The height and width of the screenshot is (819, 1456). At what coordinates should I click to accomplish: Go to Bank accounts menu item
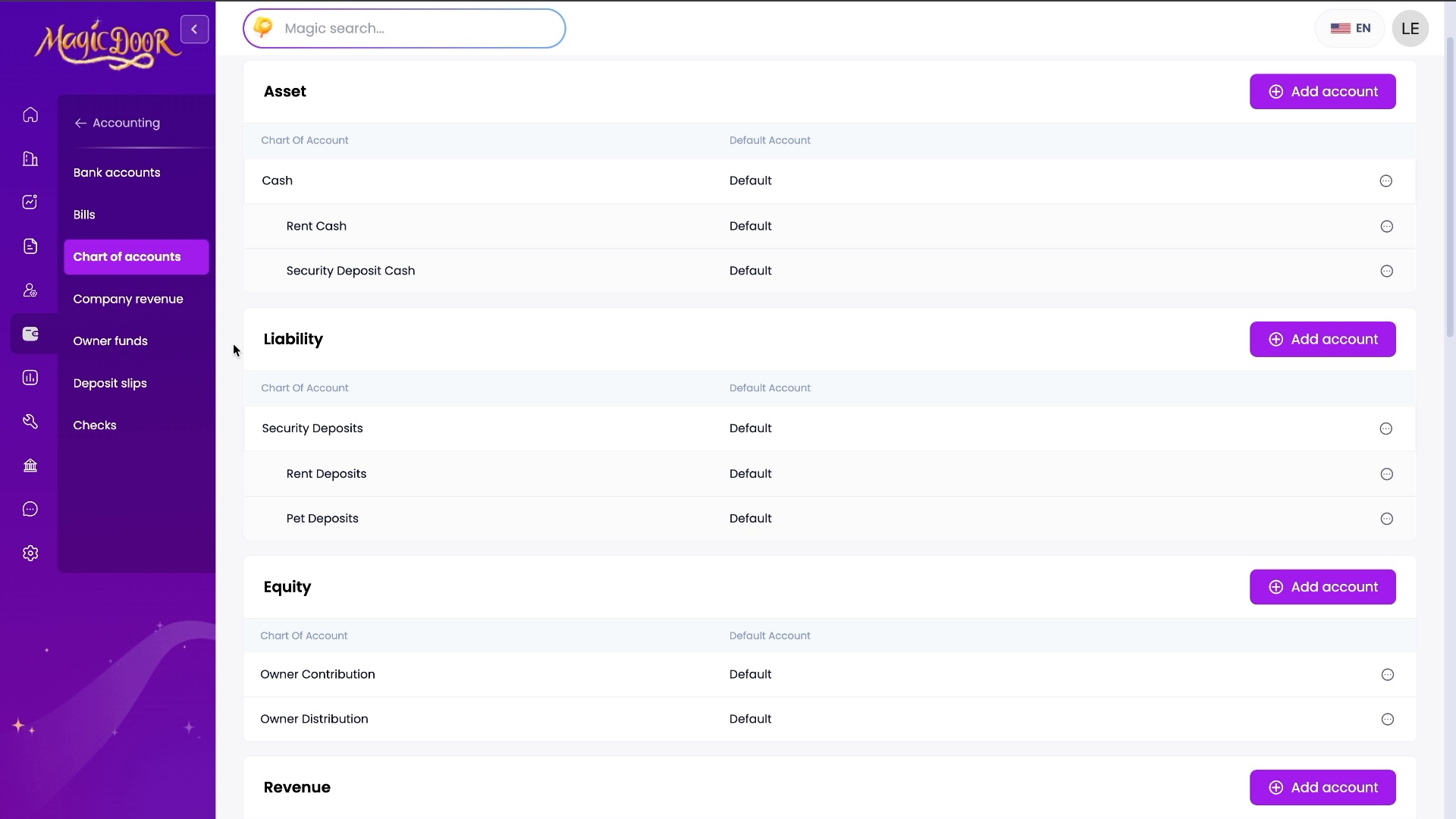[117, 173]
